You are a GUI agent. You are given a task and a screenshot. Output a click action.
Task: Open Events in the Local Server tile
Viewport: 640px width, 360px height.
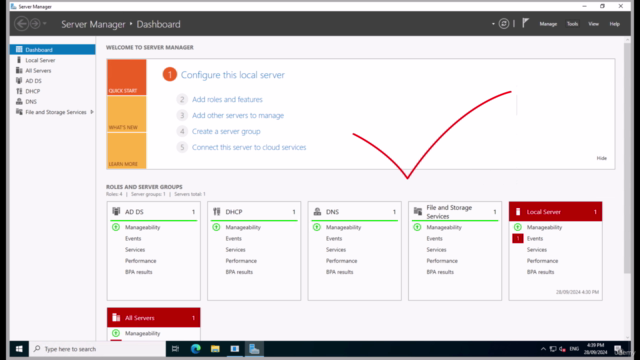pos(535,238)
